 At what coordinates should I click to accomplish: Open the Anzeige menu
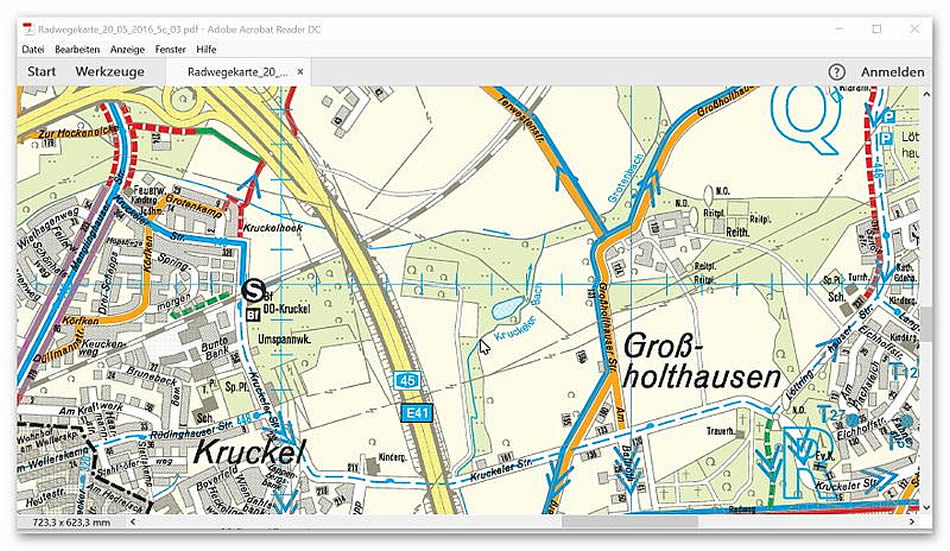click(127, 49)
